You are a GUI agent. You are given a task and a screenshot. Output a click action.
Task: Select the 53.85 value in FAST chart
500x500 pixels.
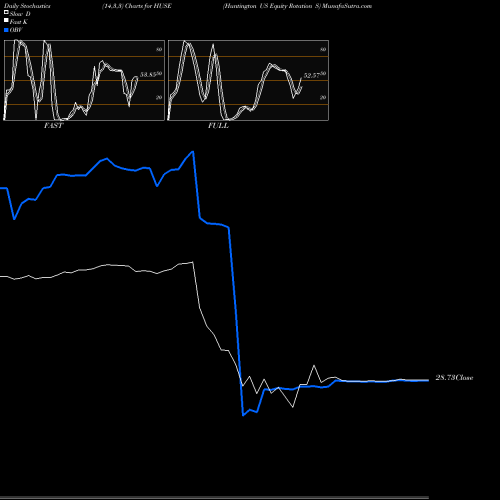click(148, 75)
